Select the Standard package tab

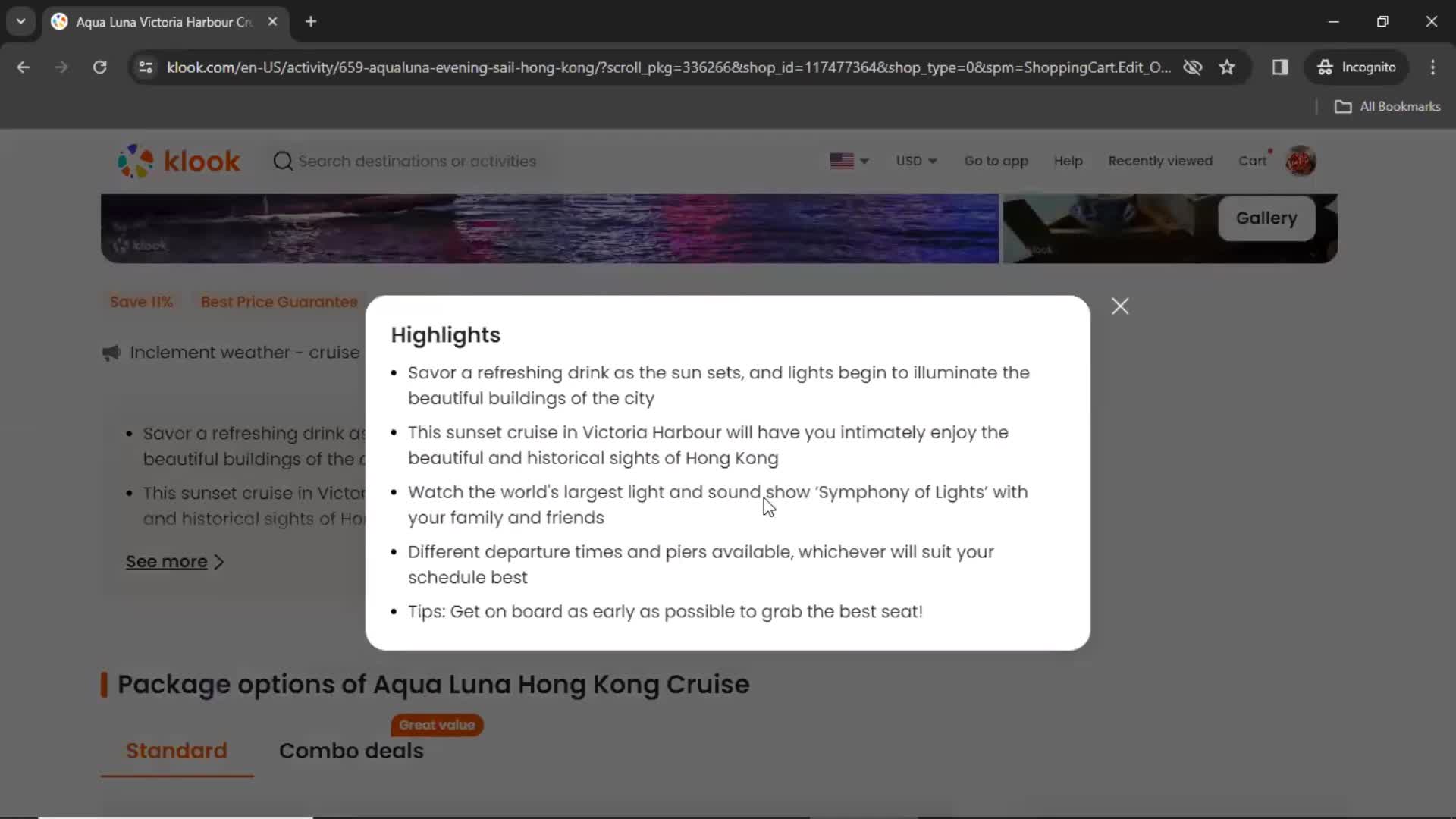(x=177, y=750)
